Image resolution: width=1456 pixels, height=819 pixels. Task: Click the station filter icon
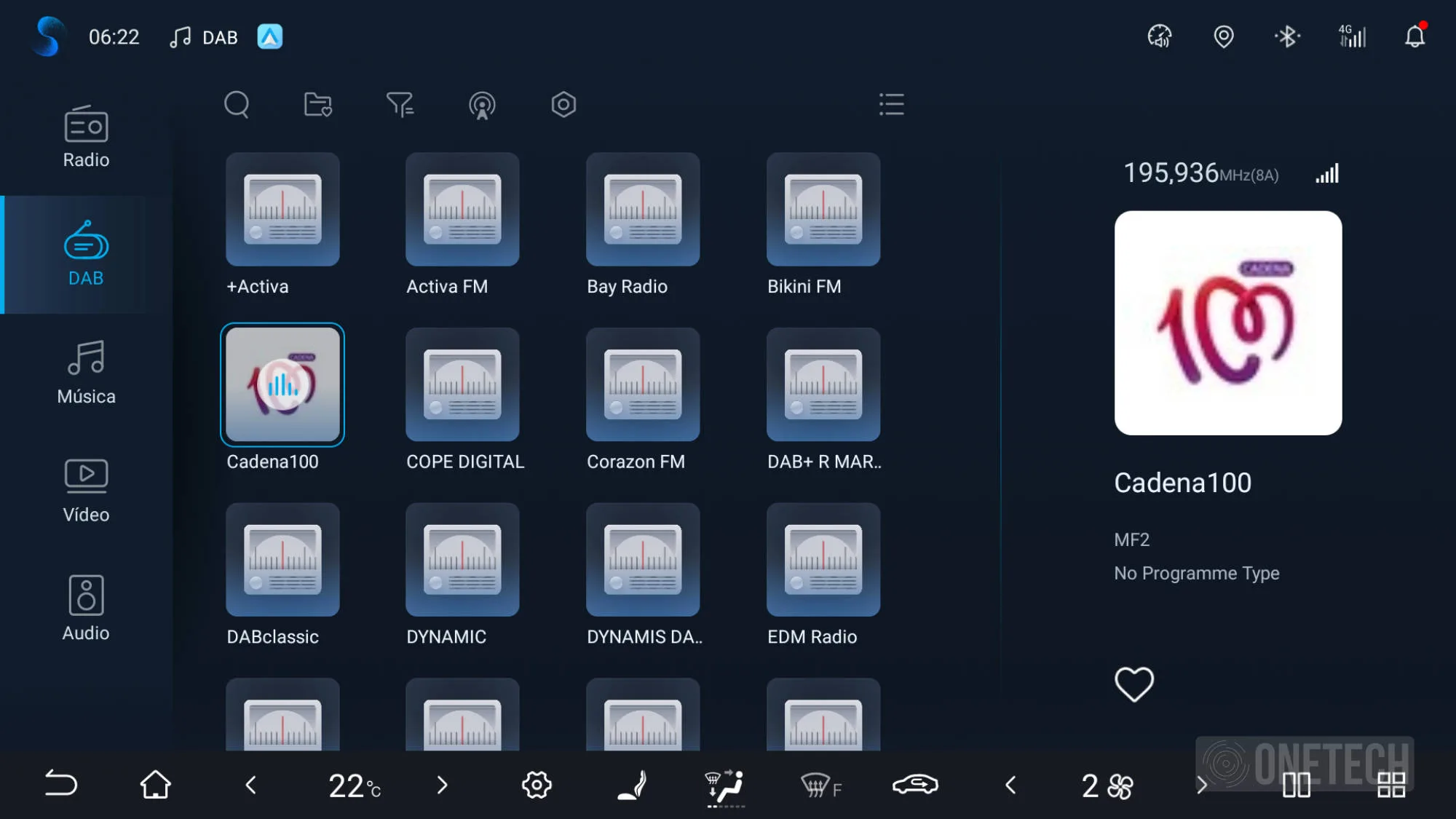pyautogui.click(x=400, y=105)
